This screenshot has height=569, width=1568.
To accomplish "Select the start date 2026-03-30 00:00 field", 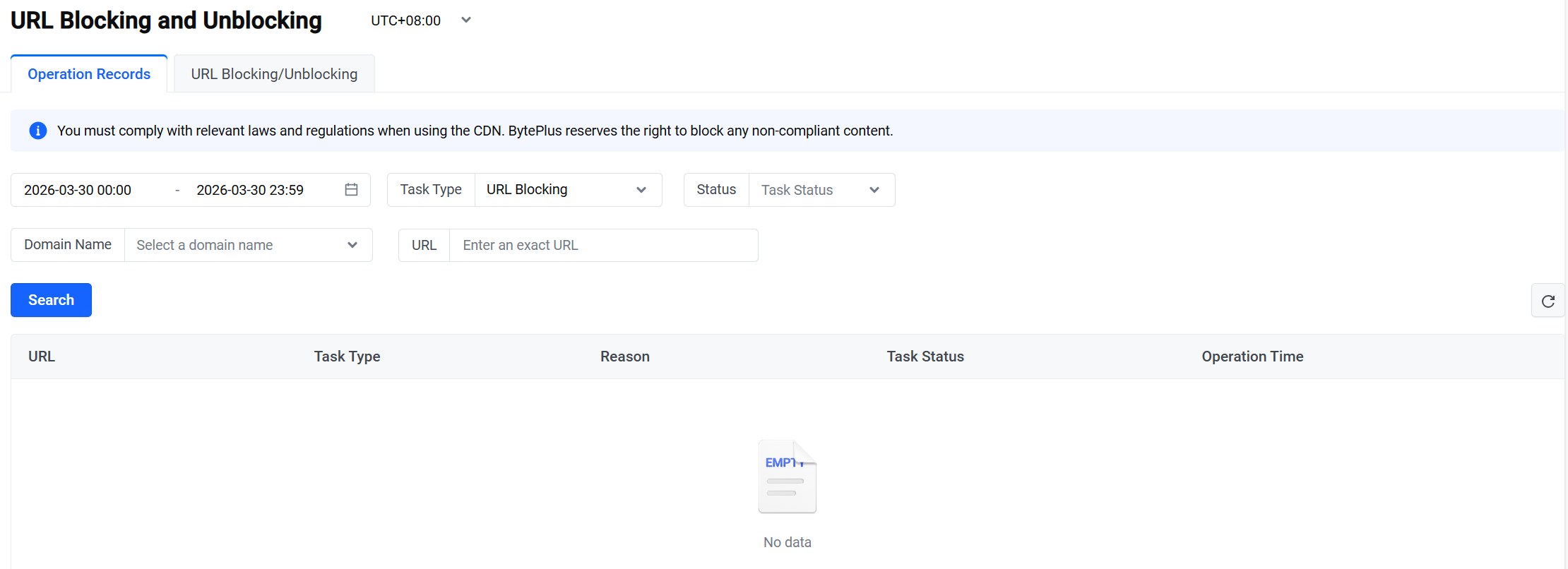I will click(x=78, y=190).
